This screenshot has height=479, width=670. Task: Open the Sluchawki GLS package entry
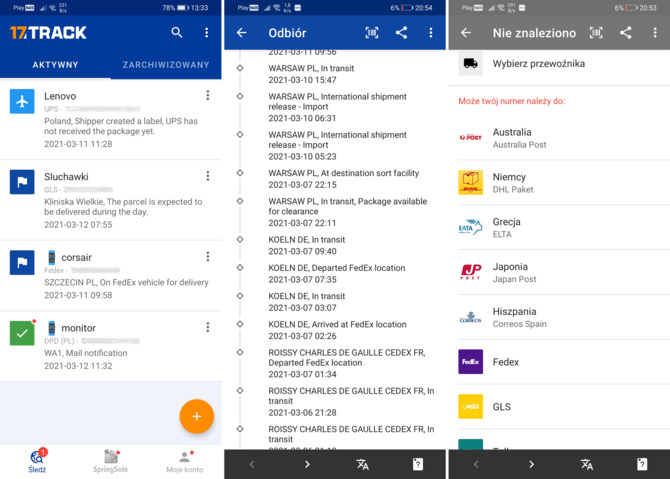coord(111,200)
